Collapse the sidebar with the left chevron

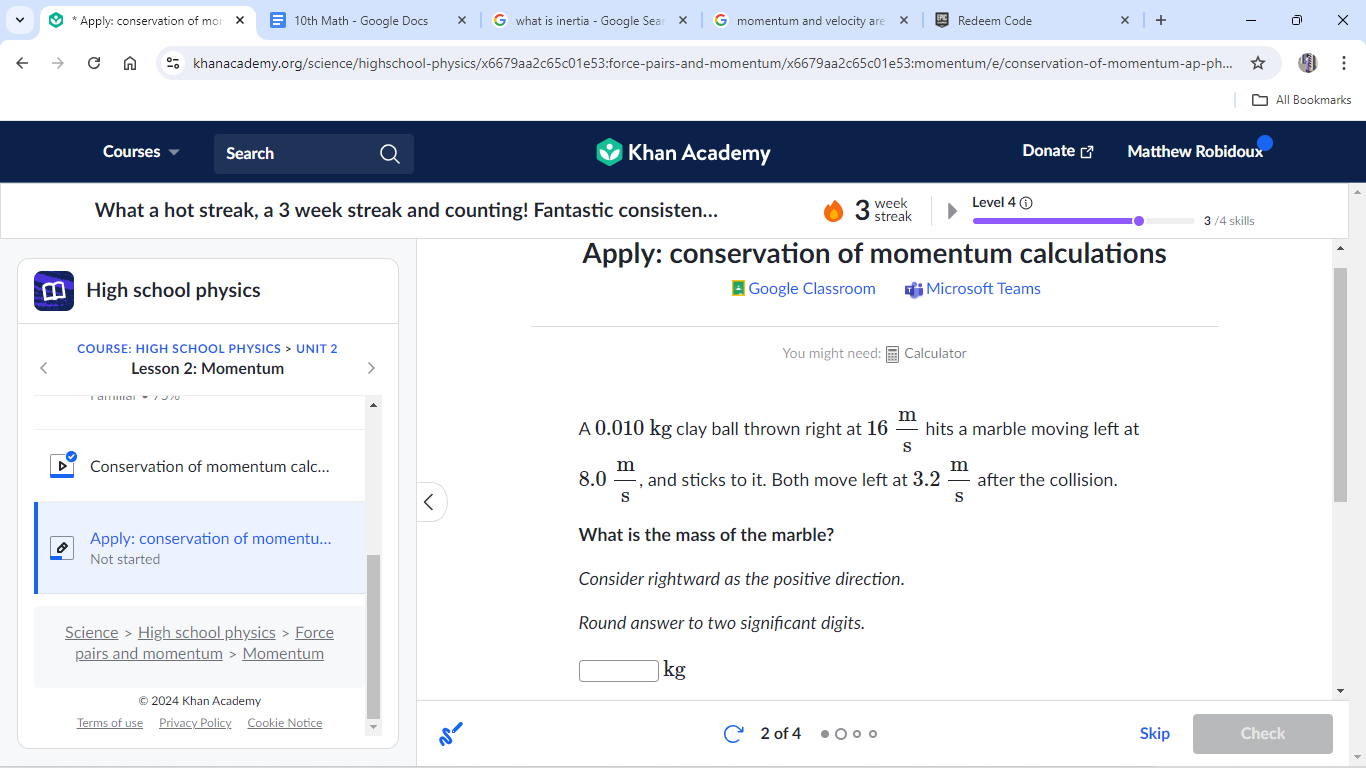tap(429, 501)
